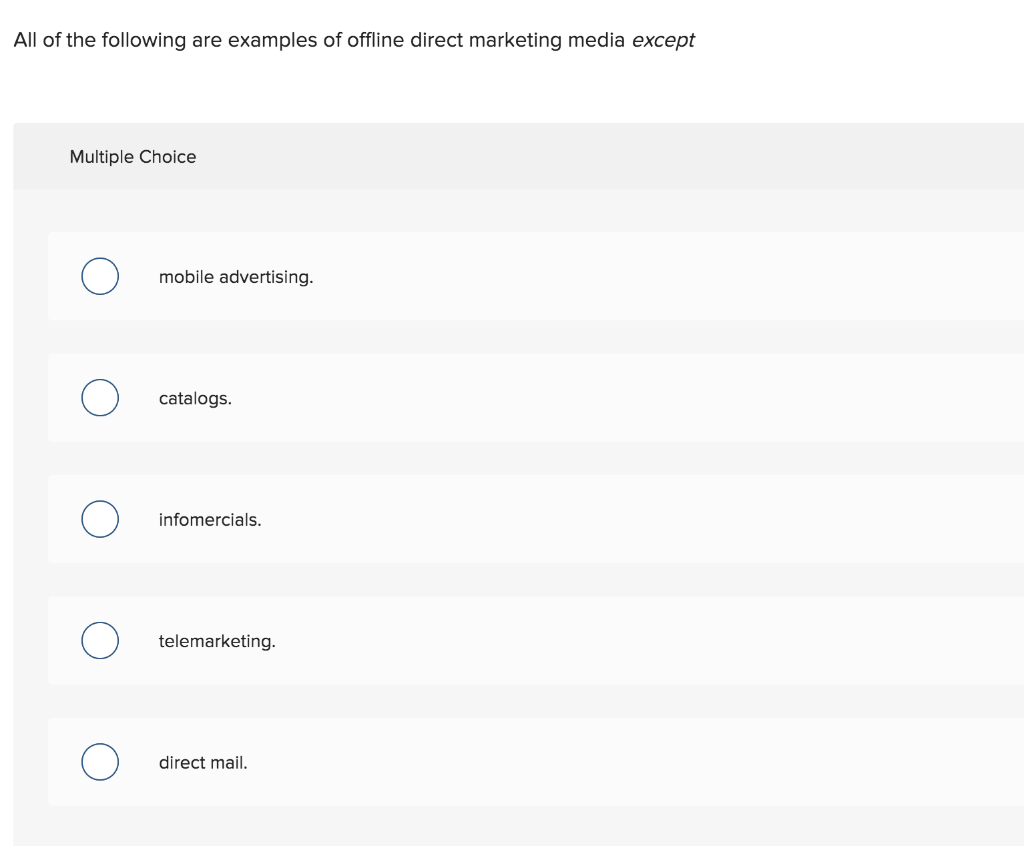
Task: Click the italicized word except
Action: 664,40
